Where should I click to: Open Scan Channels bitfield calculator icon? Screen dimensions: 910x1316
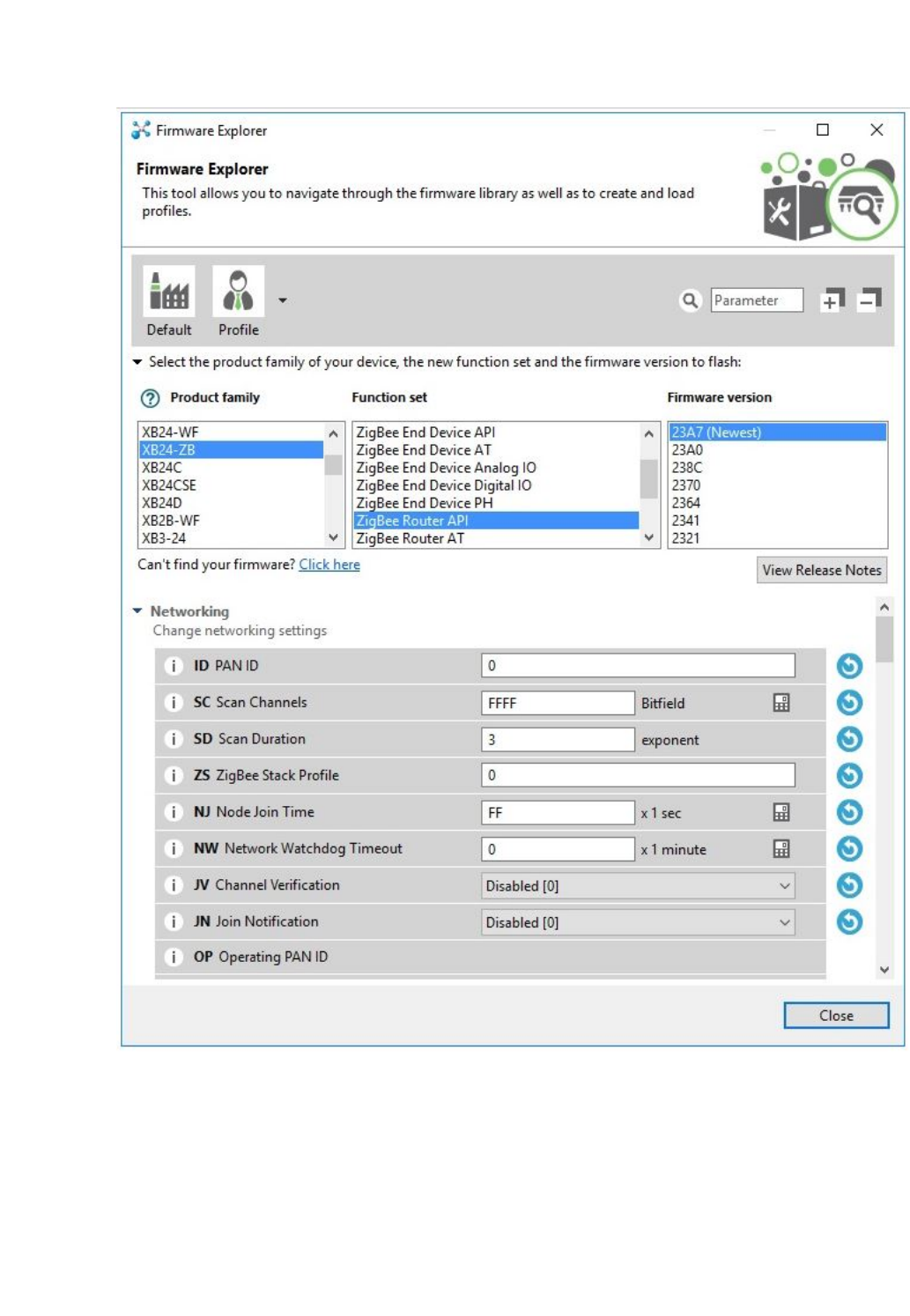pos(781,703)
